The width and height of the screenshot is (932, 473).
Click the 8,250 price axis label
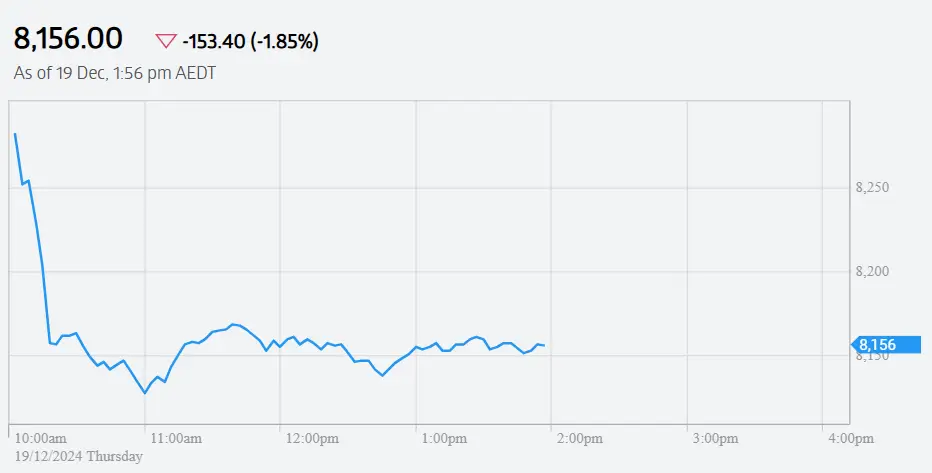tap(873, 188)
